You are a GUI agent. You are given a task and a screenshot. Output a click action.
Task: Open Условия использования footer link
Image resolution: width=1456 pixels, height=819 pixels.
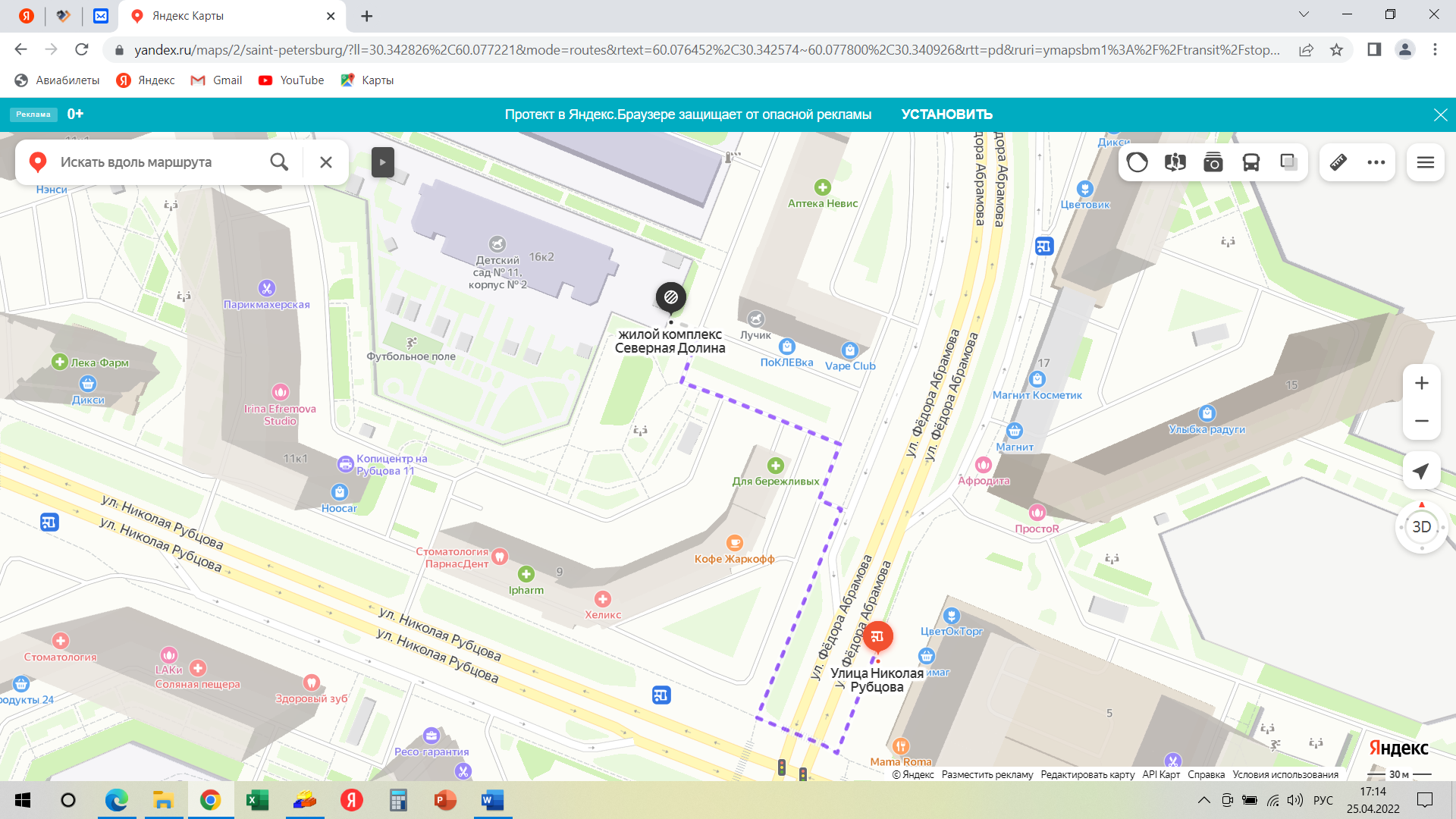1285,774
